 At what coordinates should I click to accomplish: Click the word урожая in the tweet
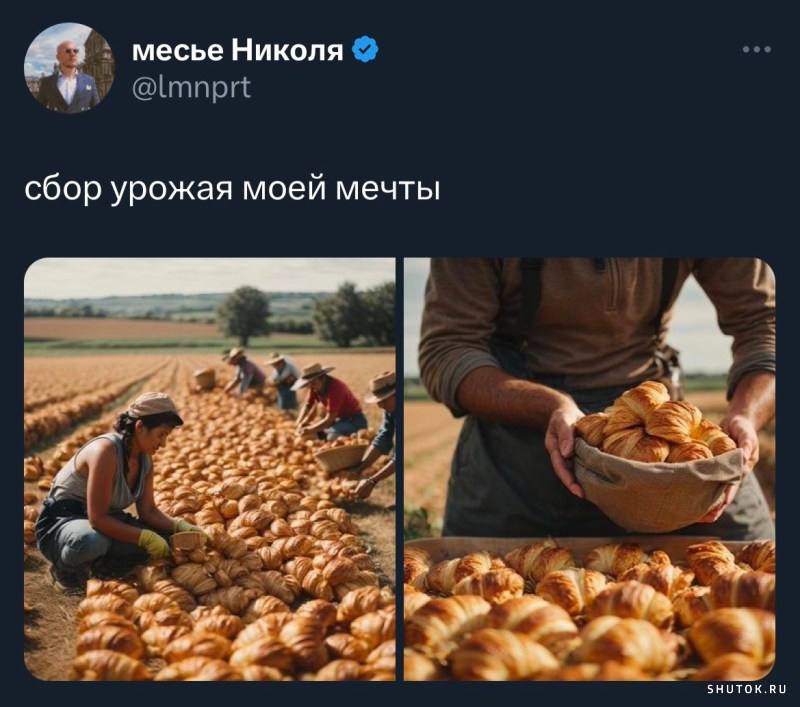click(x=171, y=191)
